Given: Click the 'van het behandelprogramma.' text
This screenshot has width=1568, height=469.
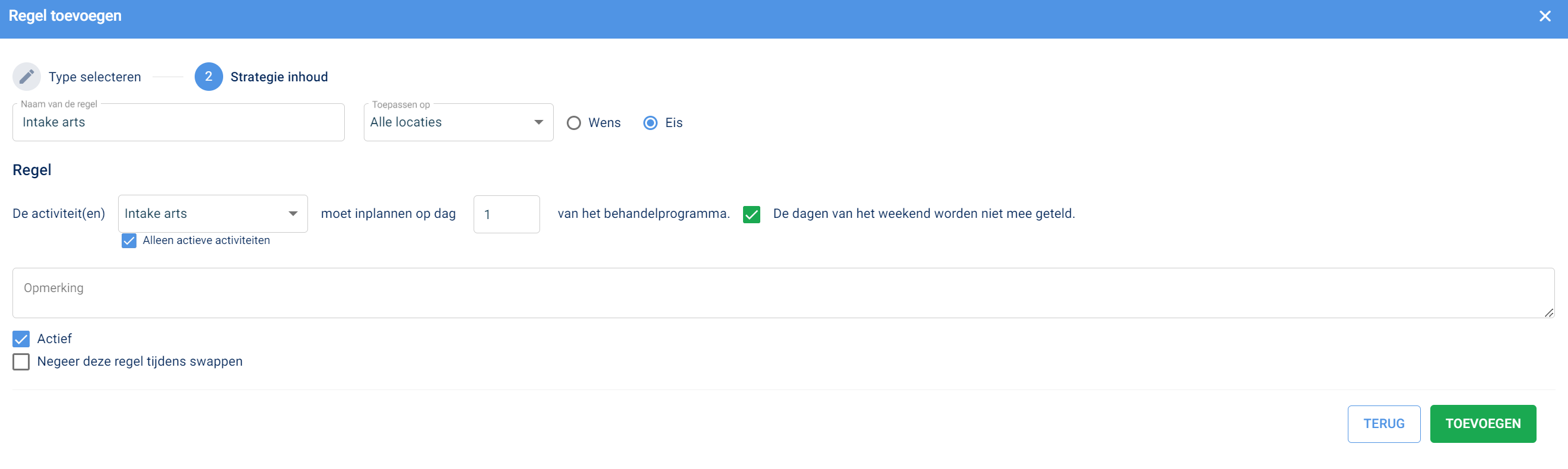Looking at the screenshot, I should tap(643, 214).
